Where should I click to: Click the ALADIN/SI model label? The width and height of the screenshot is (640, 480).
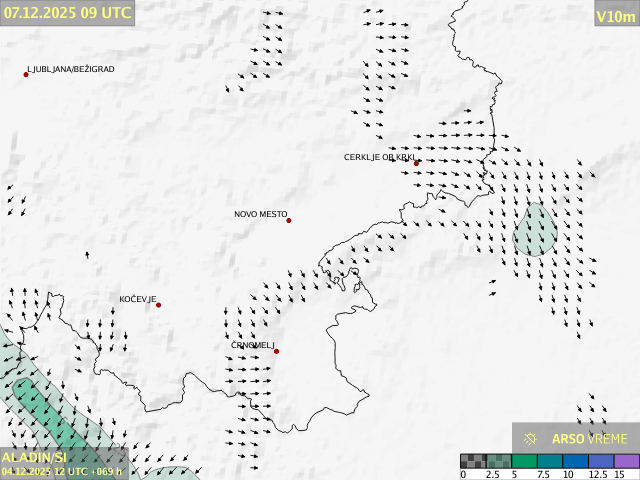point(34,458)
